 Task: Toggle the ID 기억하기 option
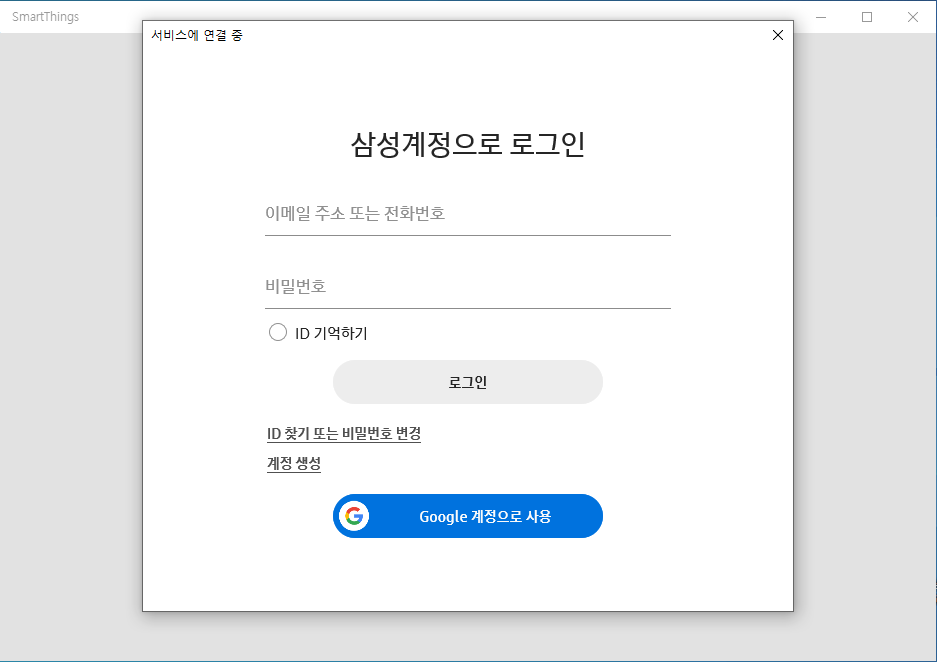coord(278,332)
